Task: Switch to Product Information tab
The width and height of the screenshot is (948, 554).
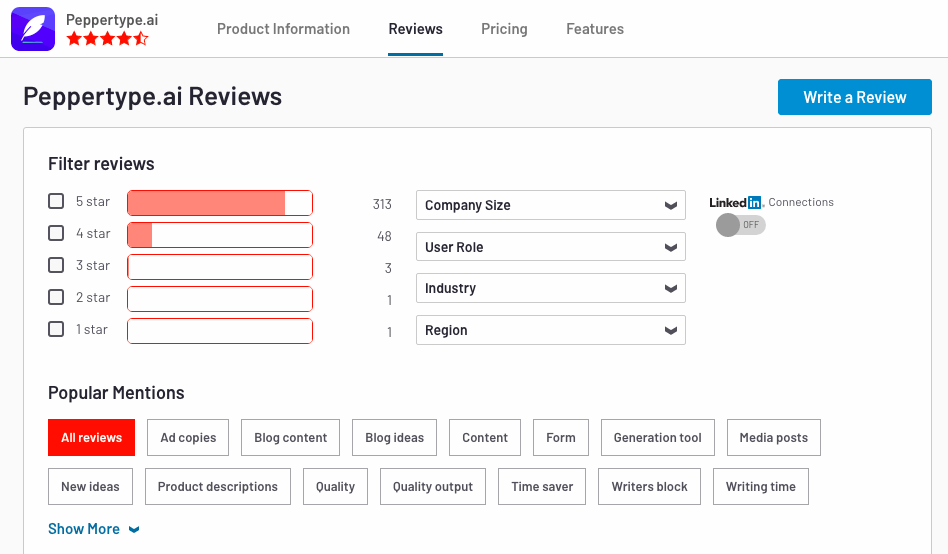Action: point(283,29)
